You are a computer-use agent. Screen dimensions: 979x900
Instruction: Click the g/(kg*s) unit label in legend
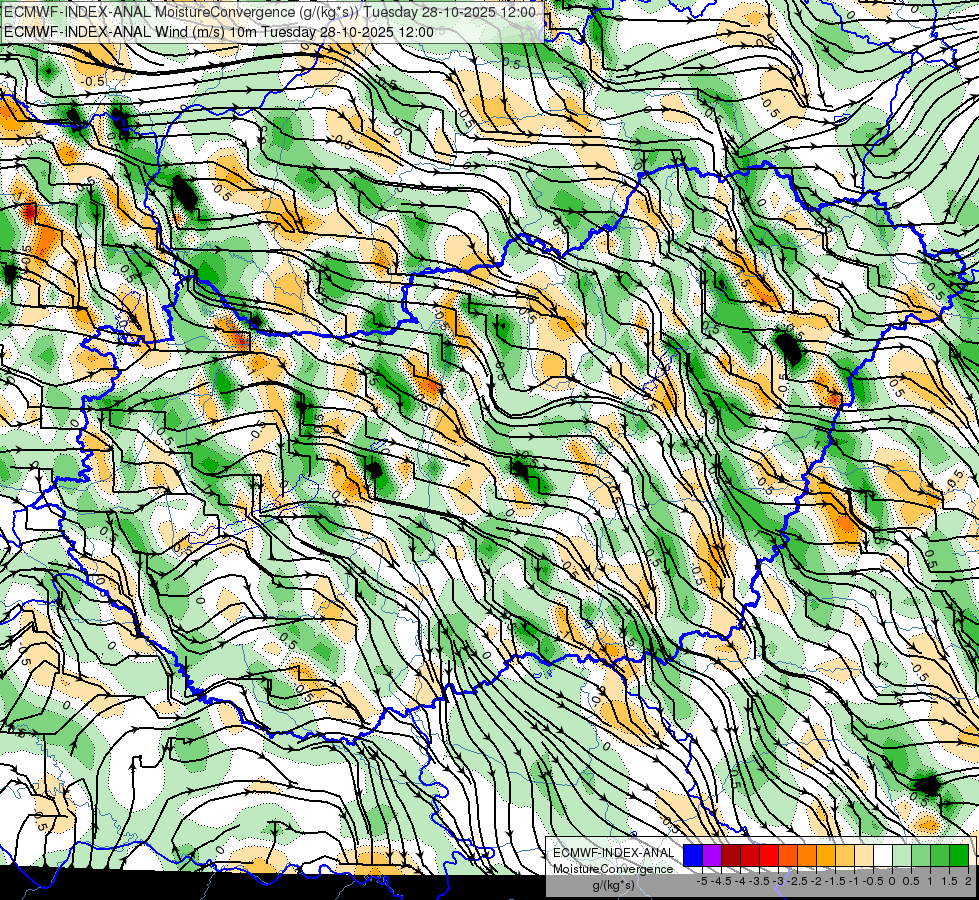[613, 885]
